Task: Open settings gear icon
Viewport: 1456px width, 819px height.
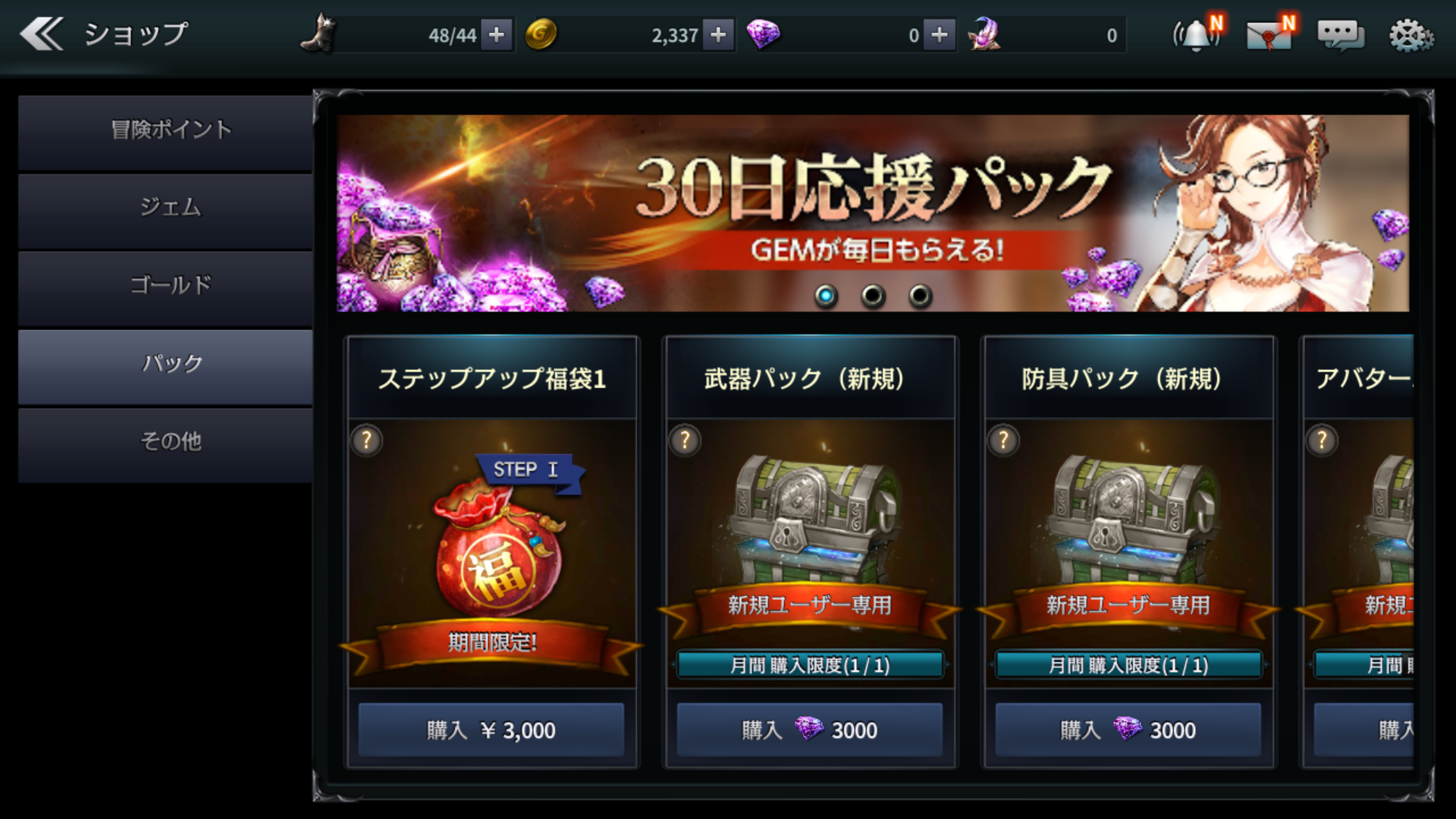Action: pos(1410,35)
